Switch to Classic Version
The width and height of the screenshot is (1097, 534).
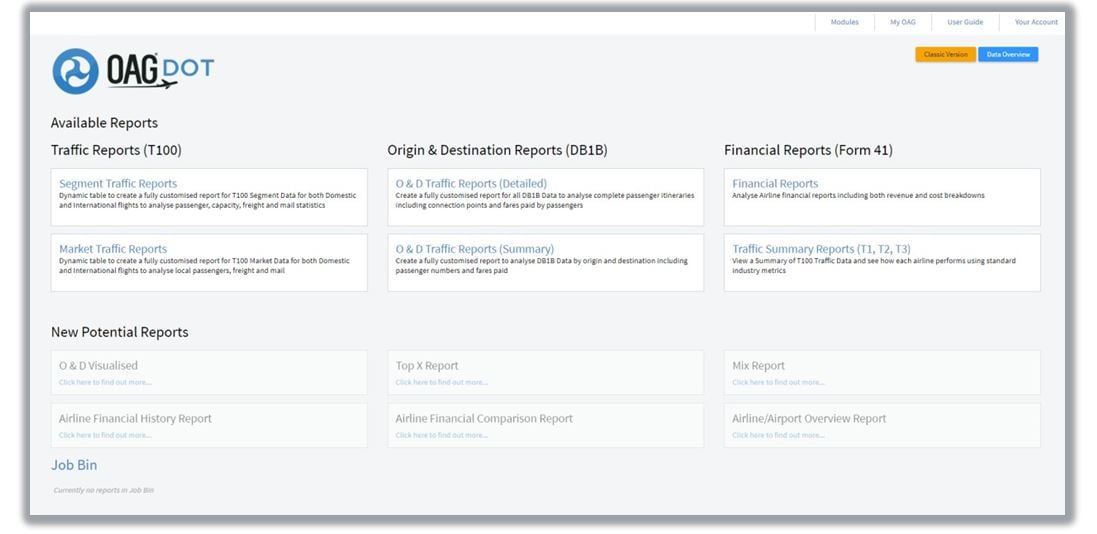[x=945, y=54]
